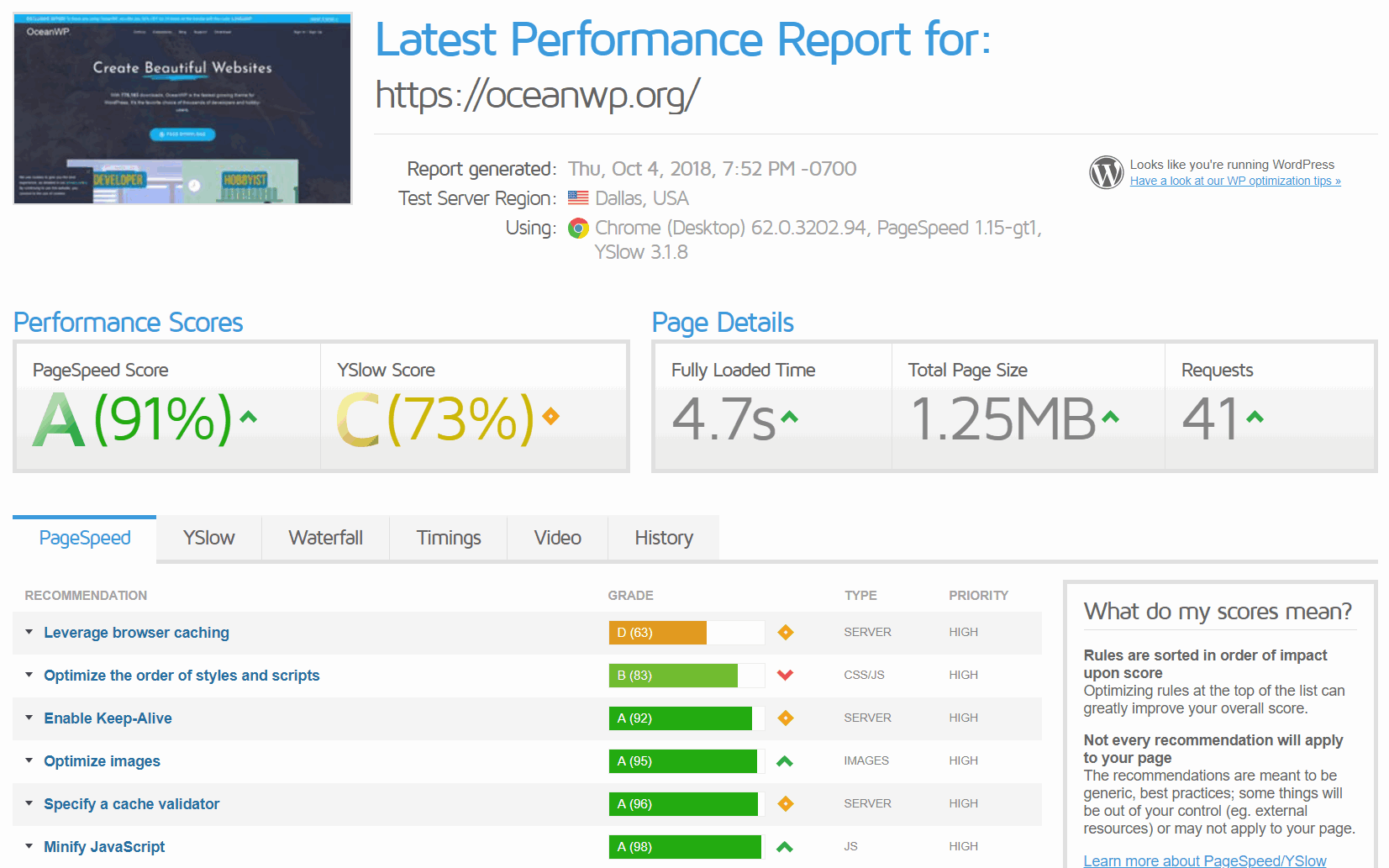This screenshot has height=868, width=1389.
Task: Click the RECOMMENDATION column header
Action: coord(86,596)
